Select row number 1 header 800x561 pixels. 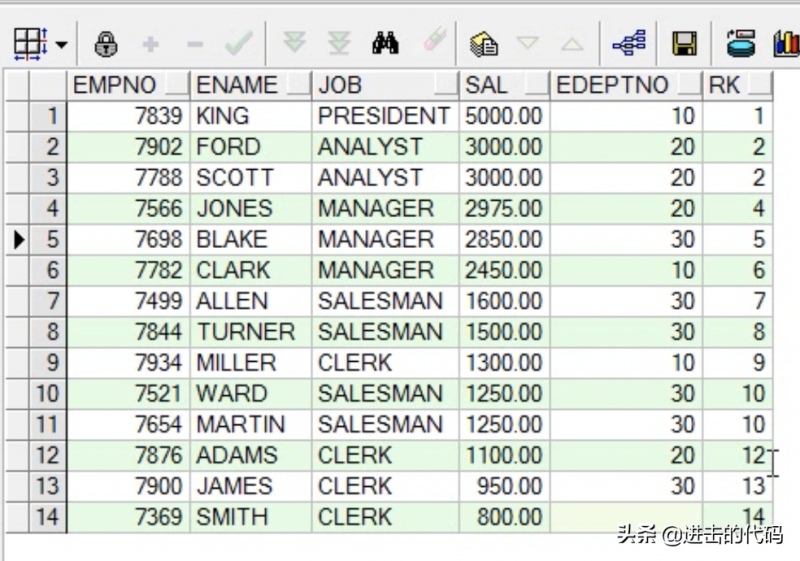(48, 116)
